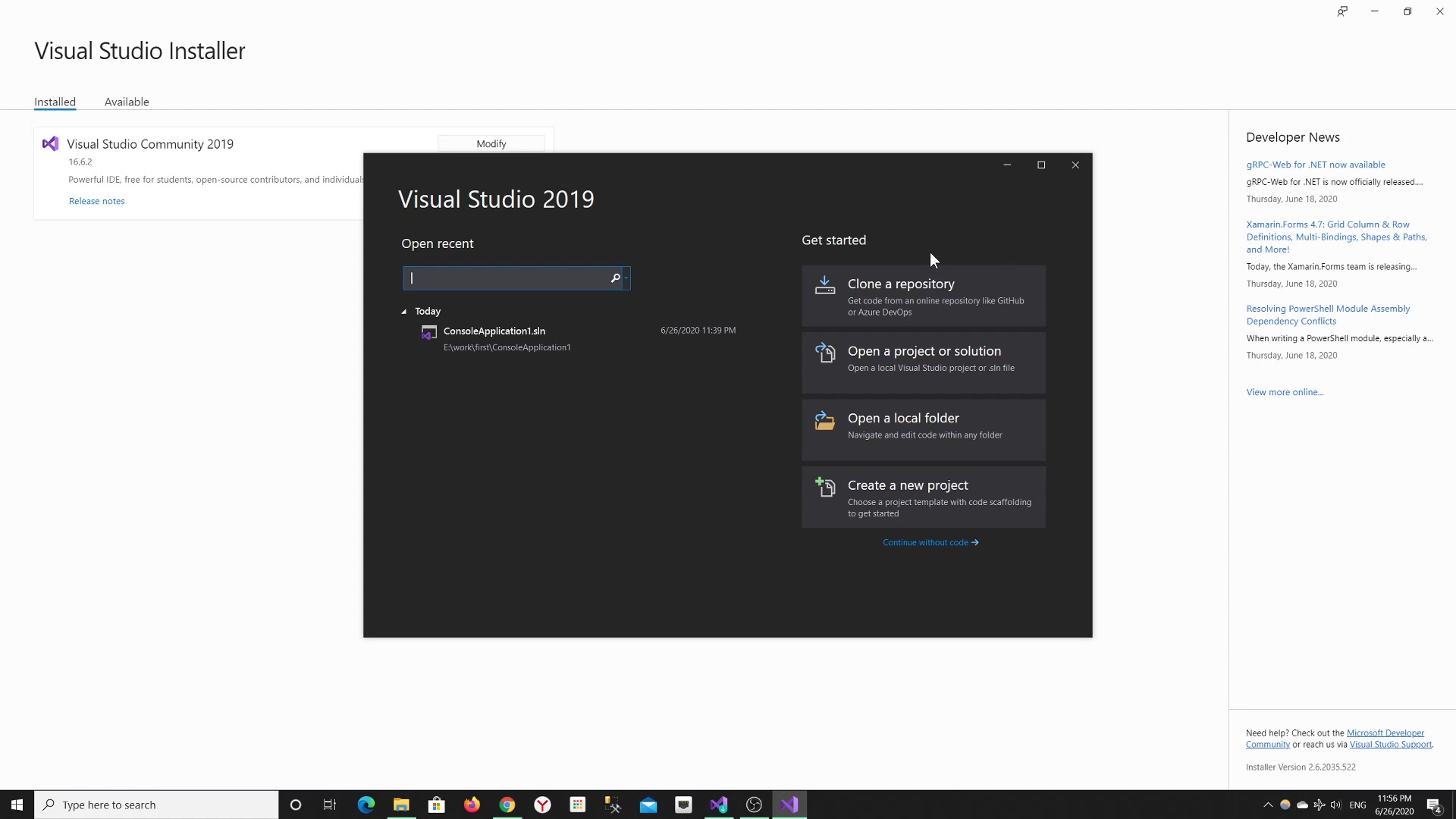Click the Open a local folder icon
Viewport: 1456px width, 819px height.
coord(825,421)
